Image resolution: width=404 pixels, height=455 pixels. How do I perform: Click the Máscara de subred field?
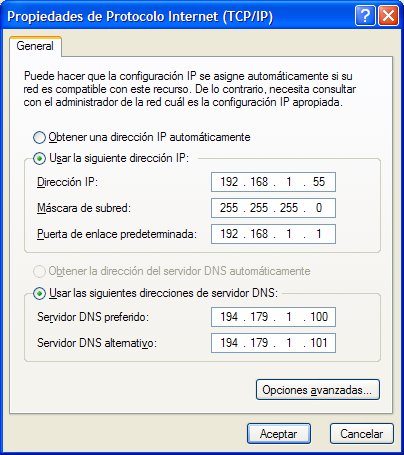[x=273, y=208]
